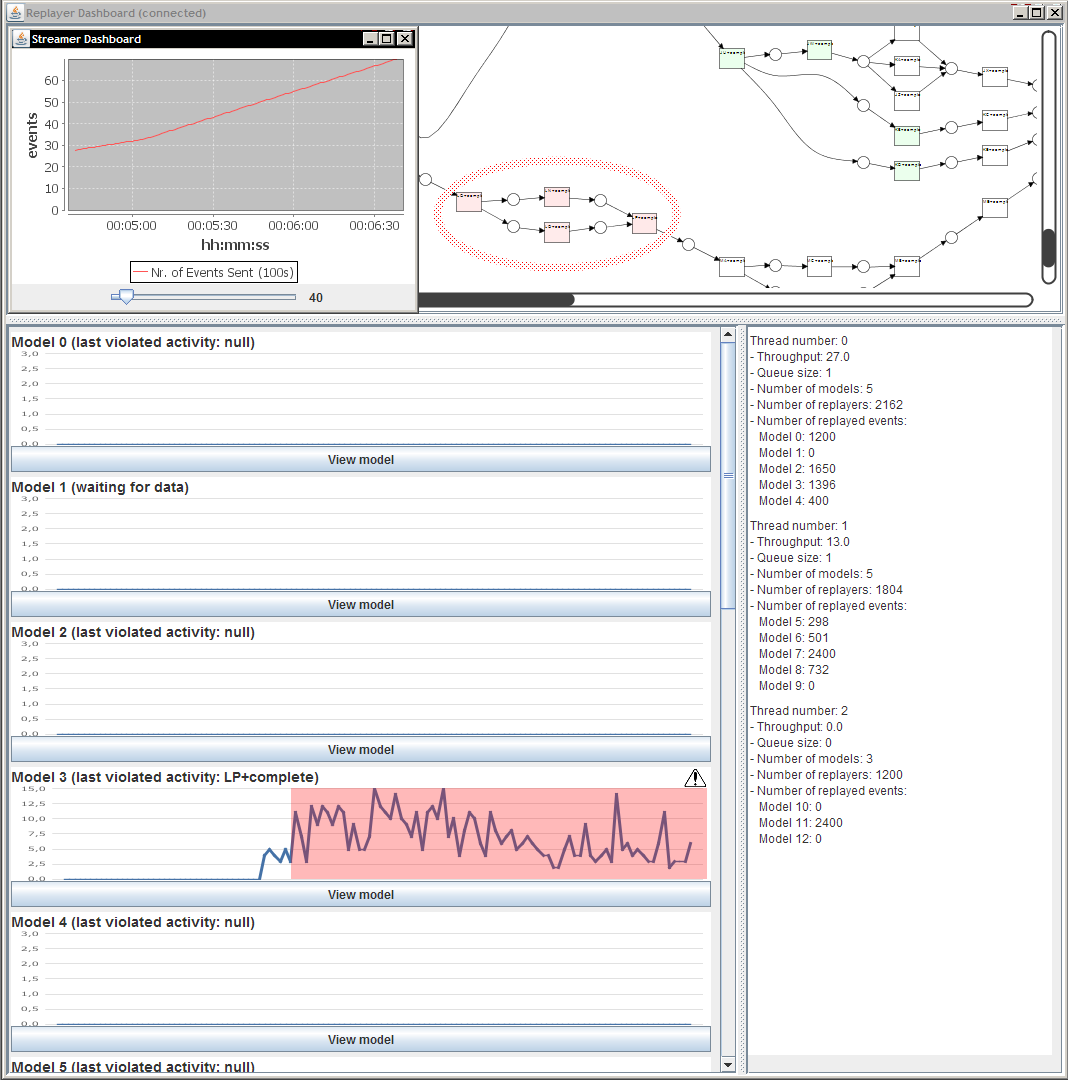Click the model list scrollbar down arrow
This screenshot has height=1080, width=1068.
(x=728, y=1065)
